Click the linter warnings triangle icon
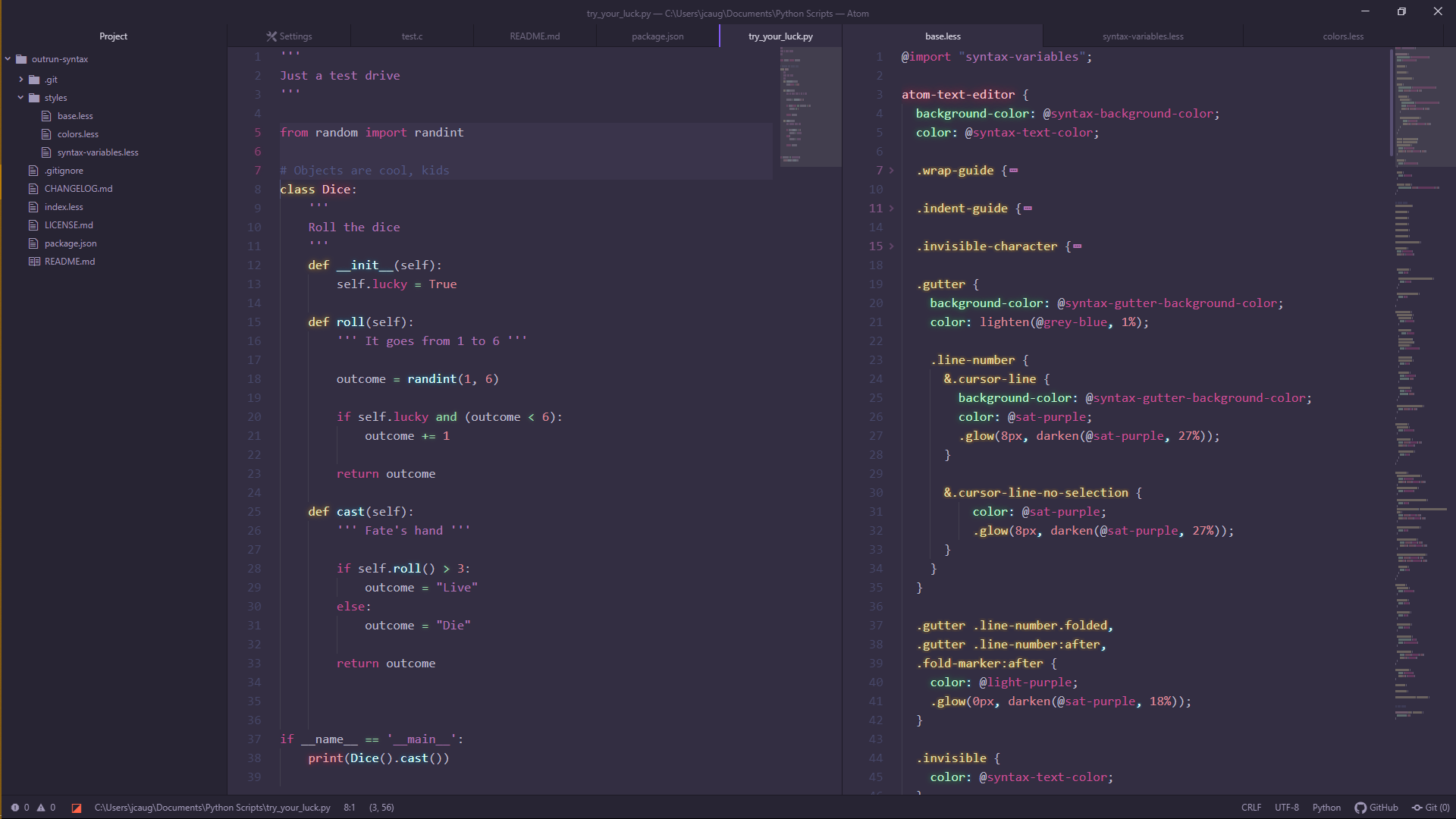The height and width of the screenshot is (819, 1456). 41,808
